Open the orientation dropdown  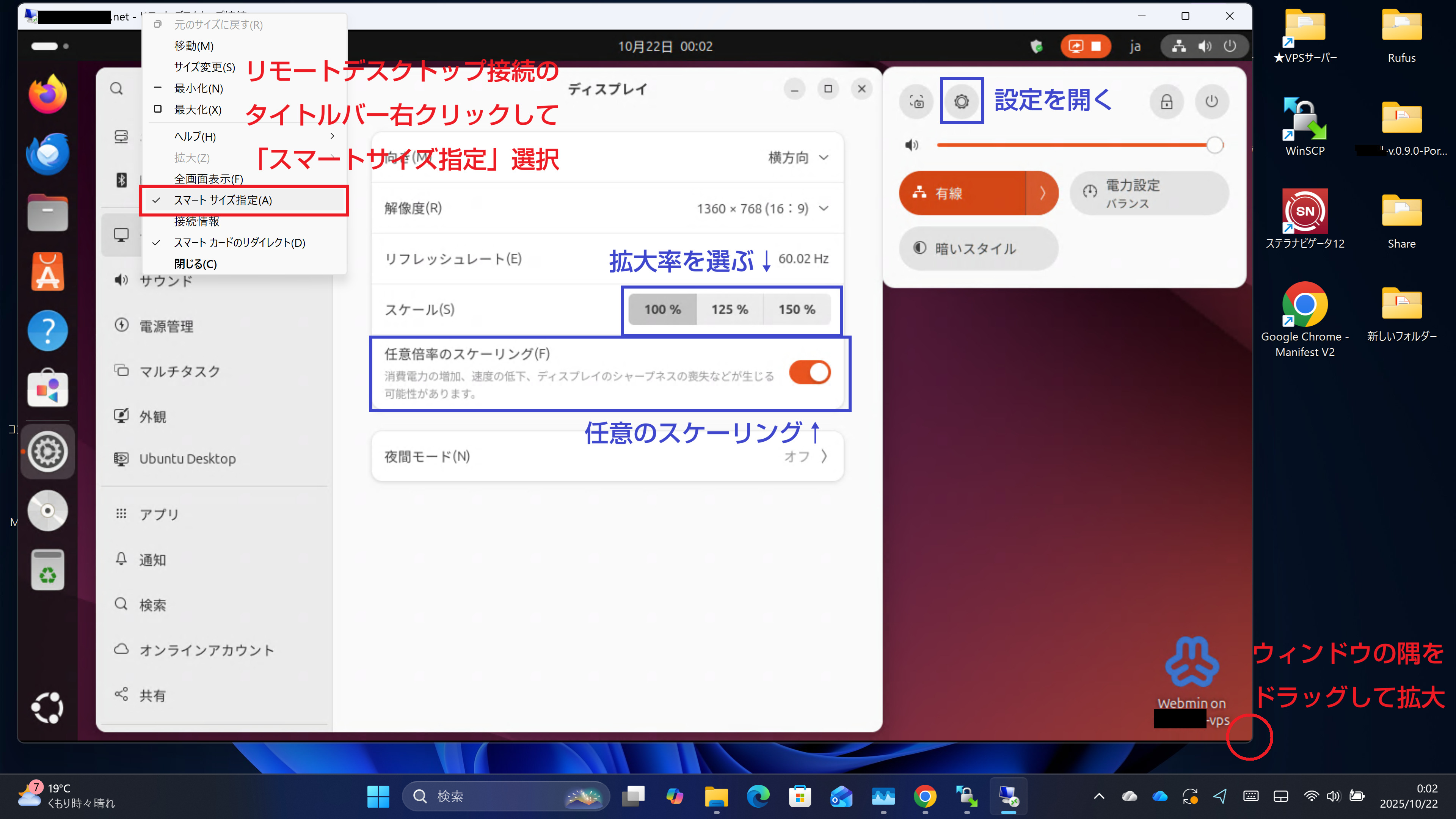[797, 158]
